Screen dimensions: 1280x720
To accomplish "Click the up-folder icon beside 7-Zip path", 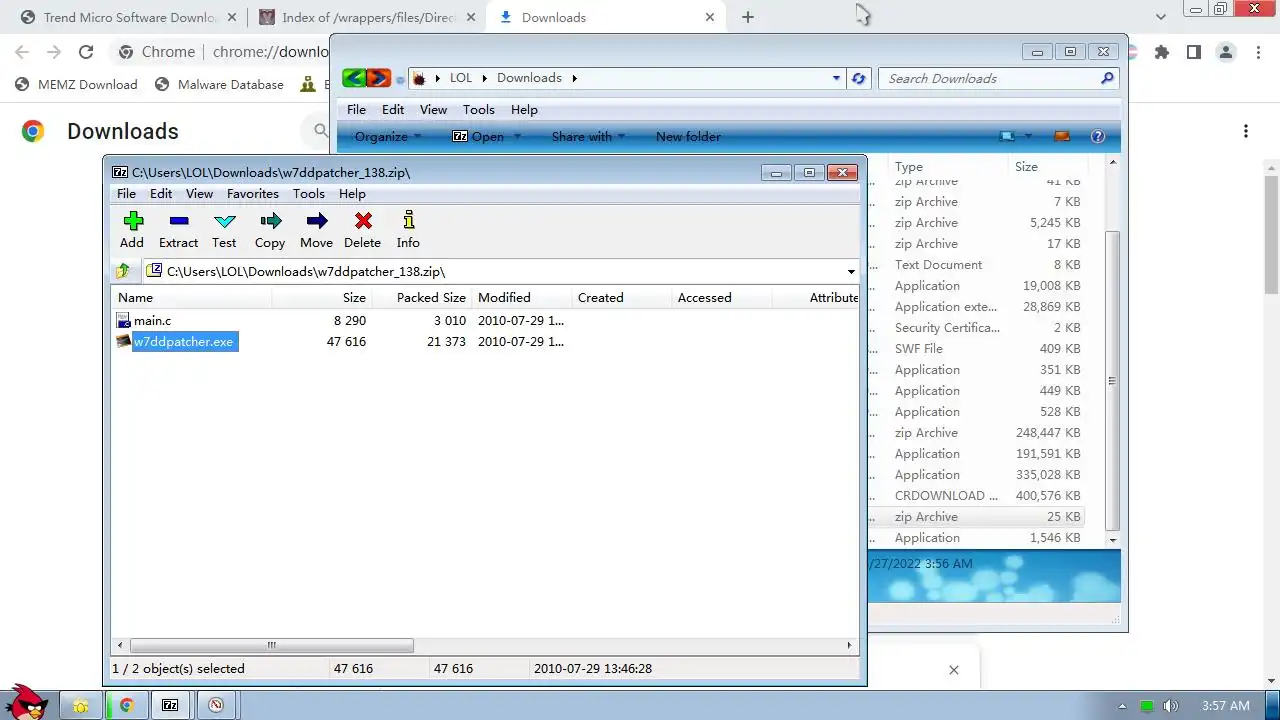I will 123,271.
